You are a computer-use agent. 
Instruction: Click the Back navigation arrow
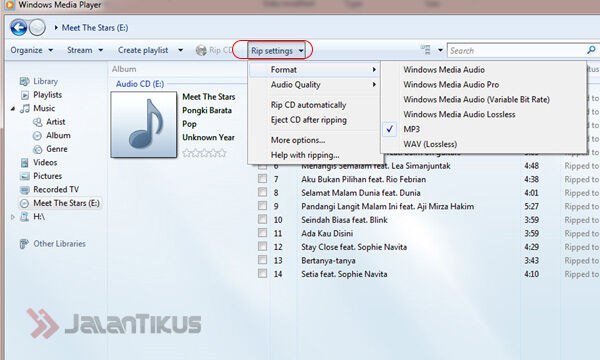tap(18, 28)
